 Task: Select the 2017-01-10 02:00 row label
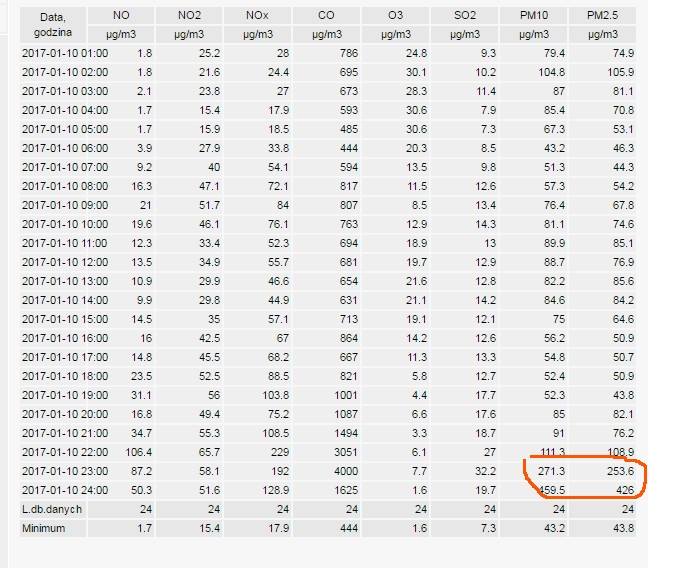coord(65,72)
